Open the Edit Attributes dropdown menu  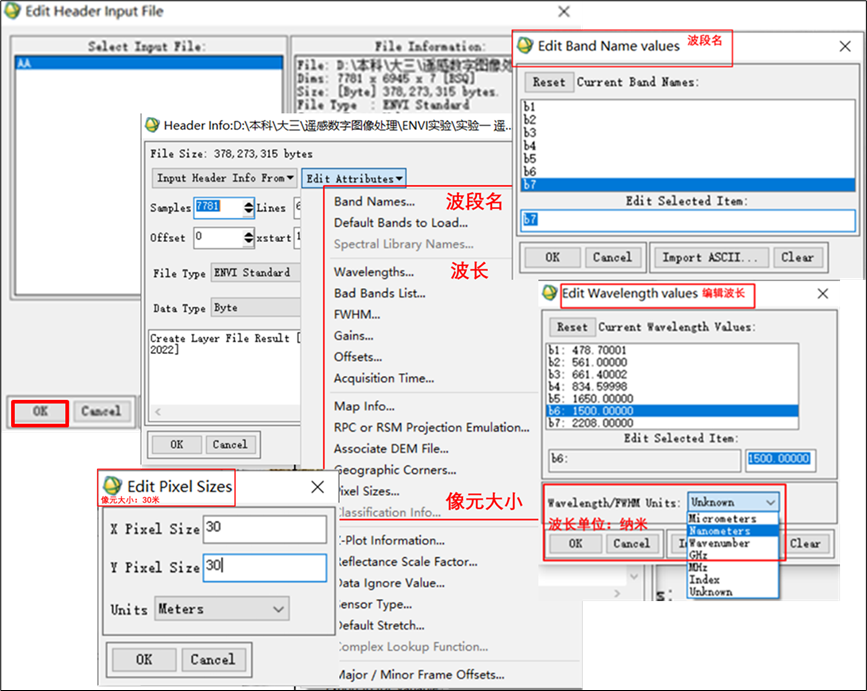pyautogui.click(x=354, y=179)
